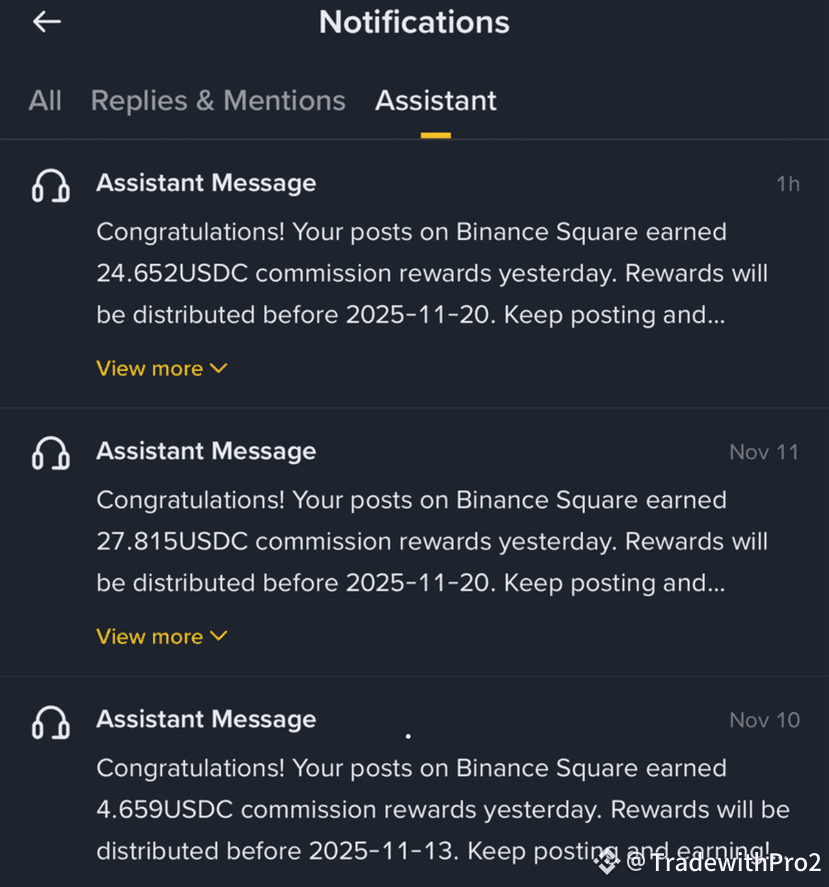Switch to the All tab
Image resolution: width=829 pixels, height=887 pixels.
(45, 100)
